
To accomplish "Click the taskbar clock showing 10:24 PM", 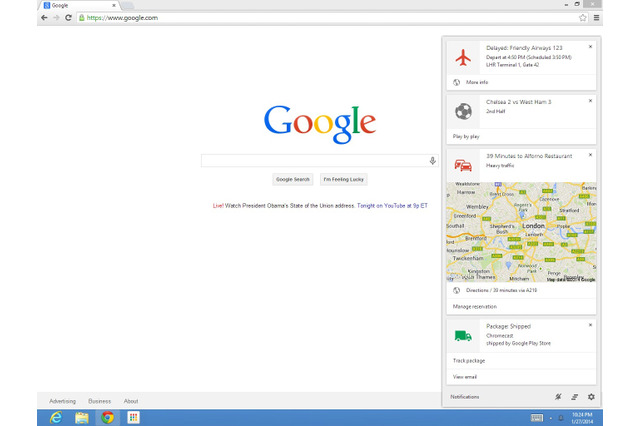I will 582,418.
